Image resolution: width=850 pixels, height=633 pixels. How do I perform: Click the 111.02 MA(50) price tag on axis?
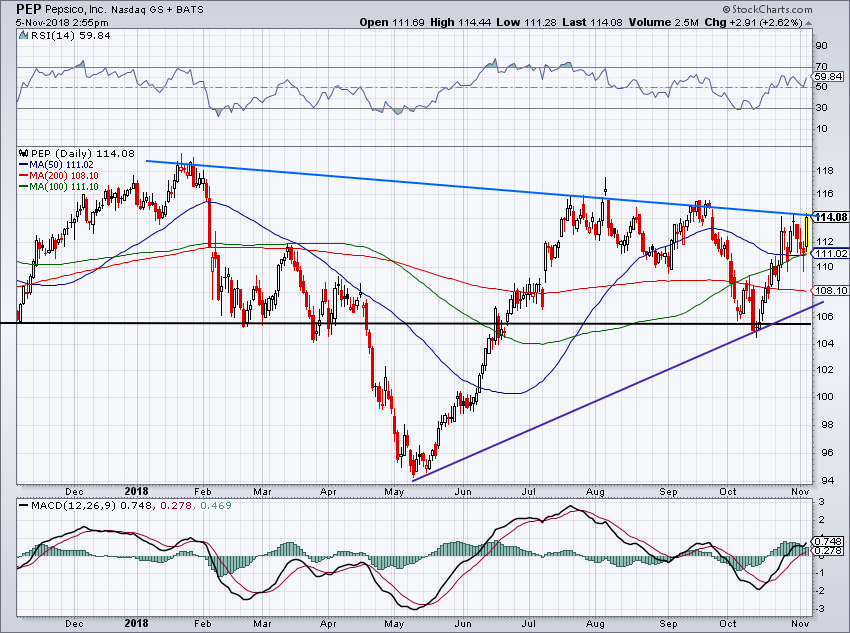(831, 254)
